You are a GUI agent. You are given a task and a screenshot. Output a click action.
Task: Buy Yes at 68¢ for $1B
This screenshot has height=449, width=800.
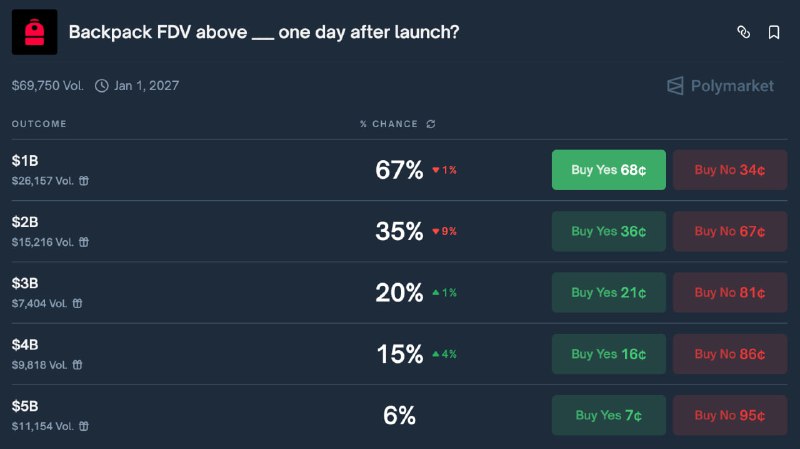608,170
